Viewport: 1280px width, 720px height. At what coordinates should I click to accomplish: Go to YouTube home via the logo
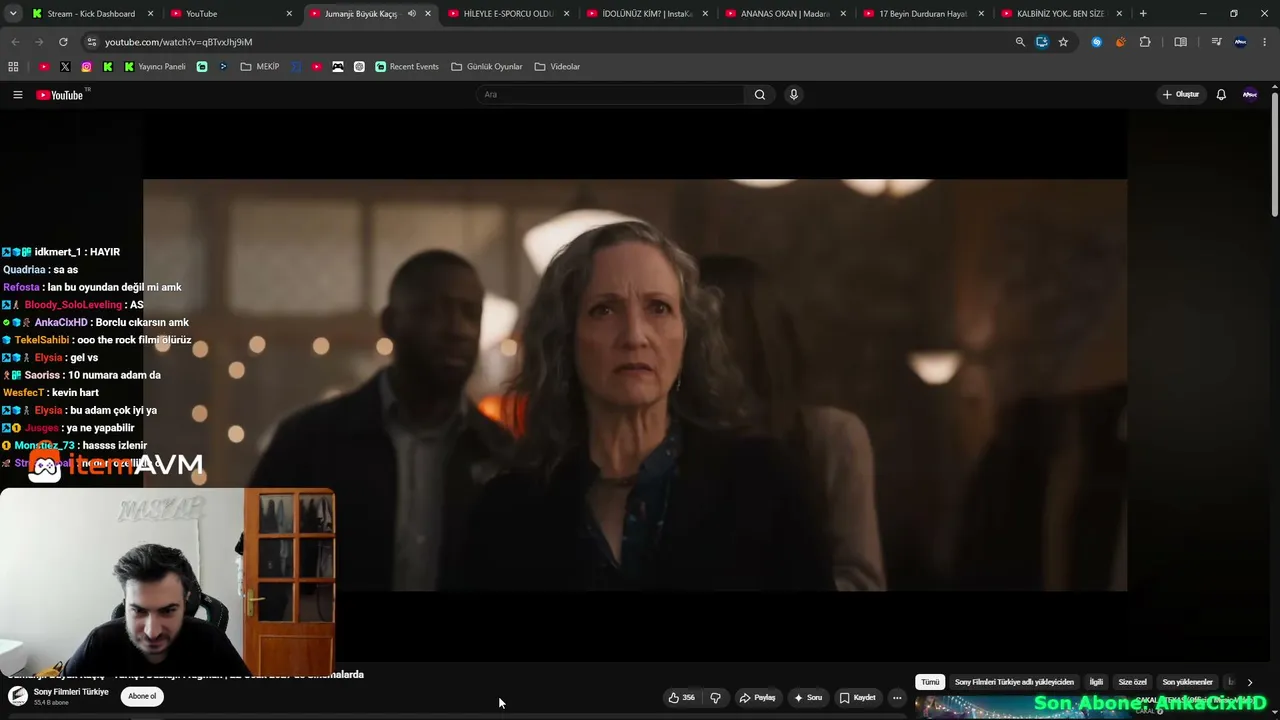pos(61,95)
